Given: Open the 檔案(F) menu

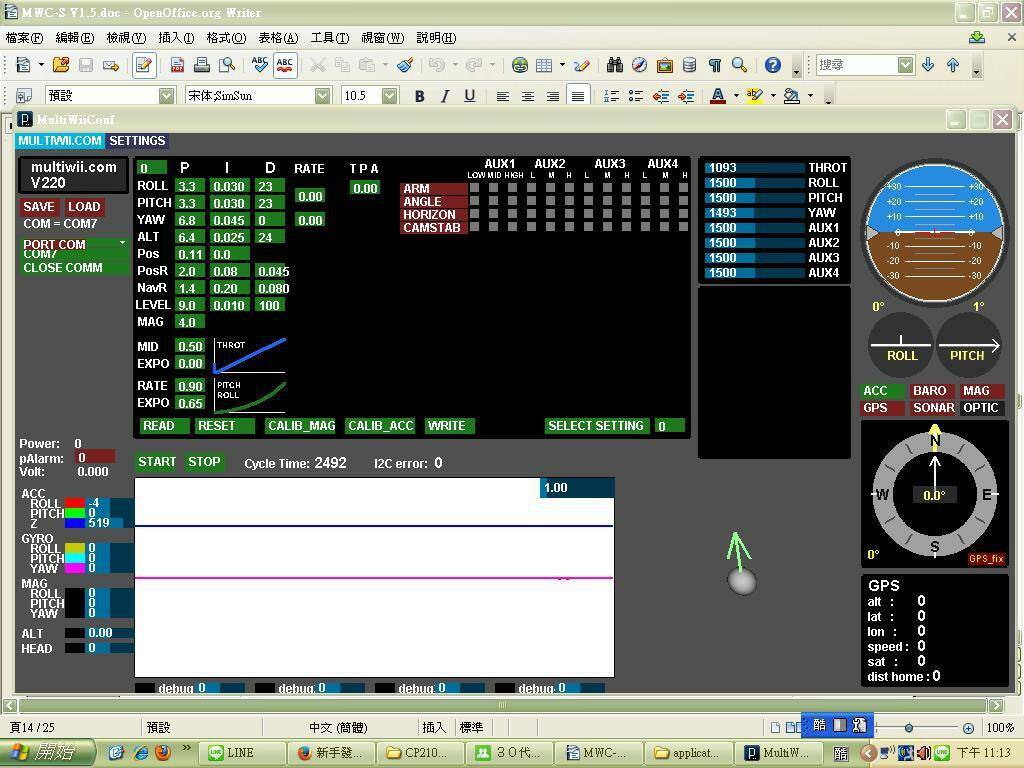Looking at the screenshot, I should [x=25, y=38].
